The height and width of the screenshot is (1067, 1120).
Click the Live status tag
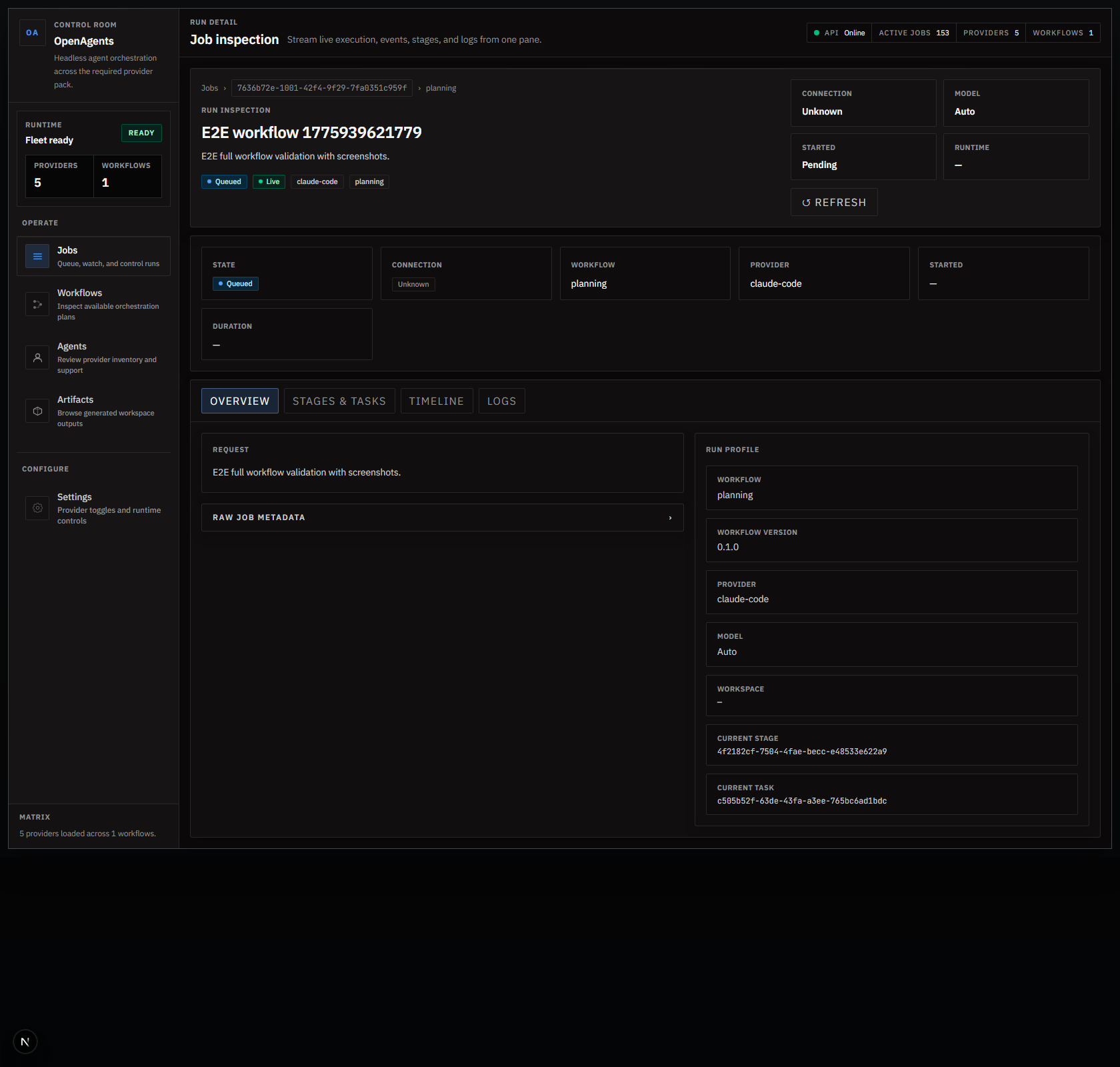click(x=269, y=181)
